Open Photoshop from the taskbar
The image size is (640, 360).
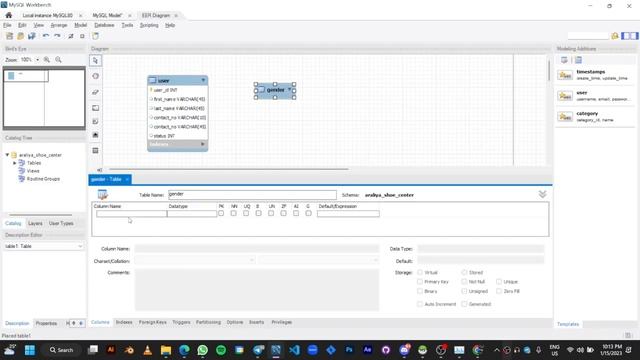point(349,350)
